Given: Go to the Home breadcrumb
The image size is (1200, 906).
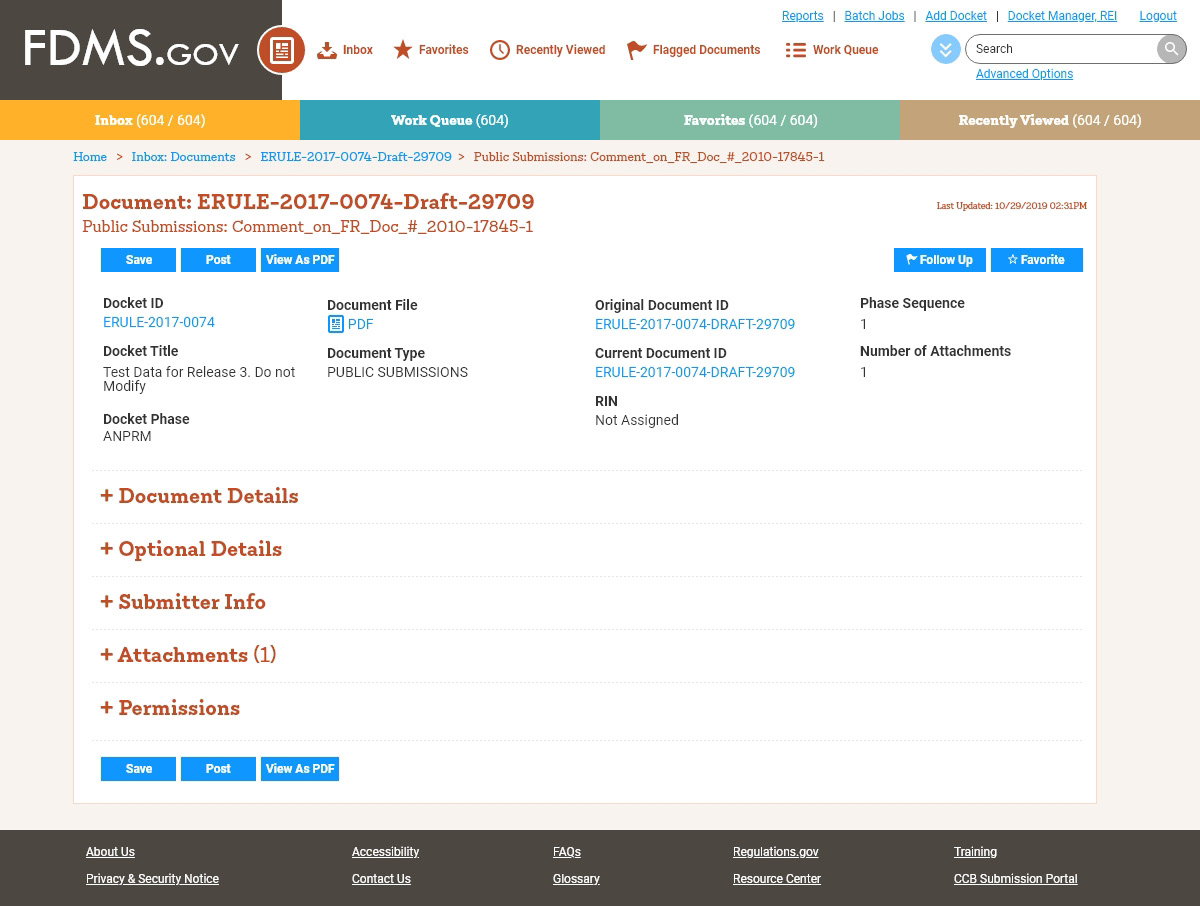Looking at the screenshot, I should [x=90, y=157].
